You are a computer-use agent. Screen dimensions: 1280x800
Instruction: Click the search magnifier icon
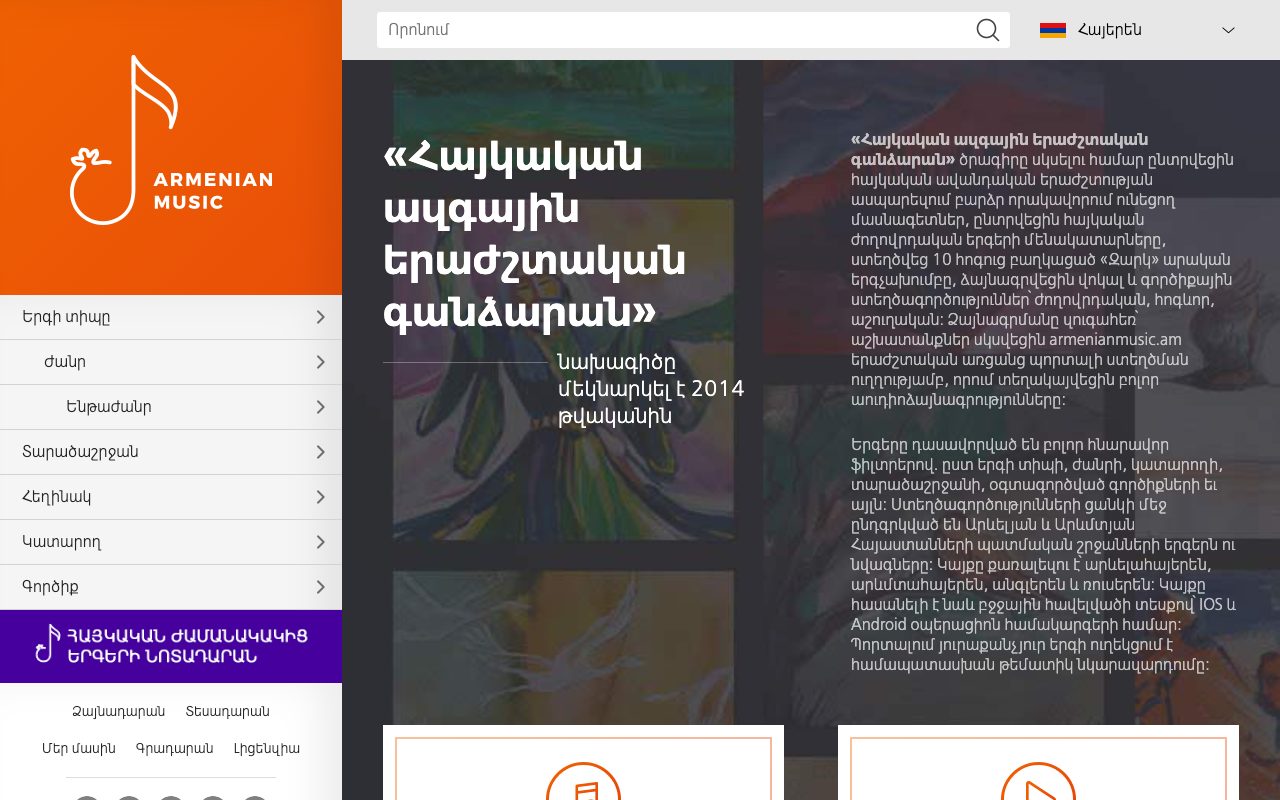(987, 30)
